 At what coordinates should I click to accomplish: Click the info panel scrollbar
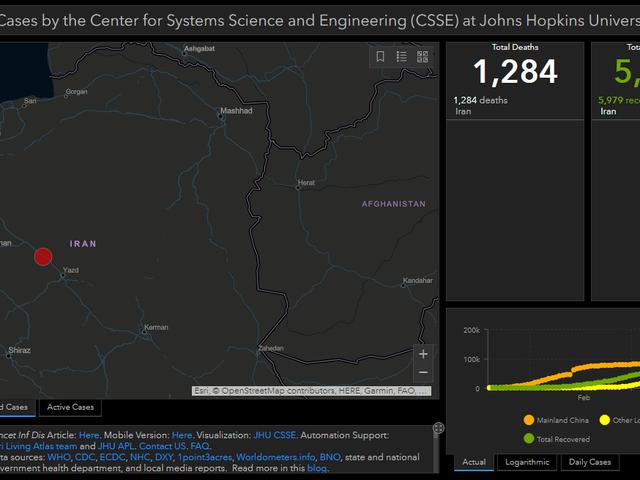point(436,453)
